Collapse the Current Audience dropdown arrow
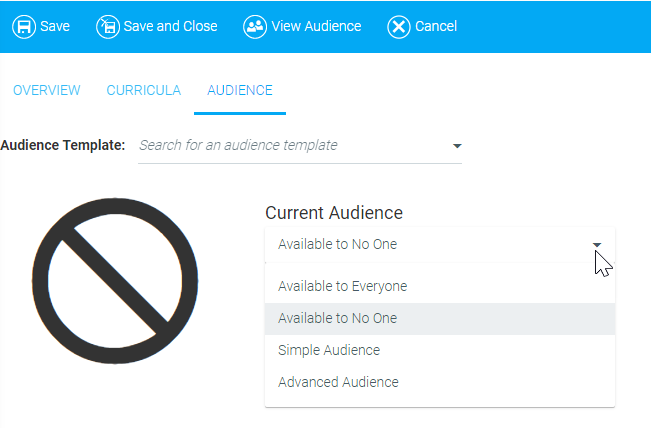Screen dimensions: 651x428 pos(597,245)
